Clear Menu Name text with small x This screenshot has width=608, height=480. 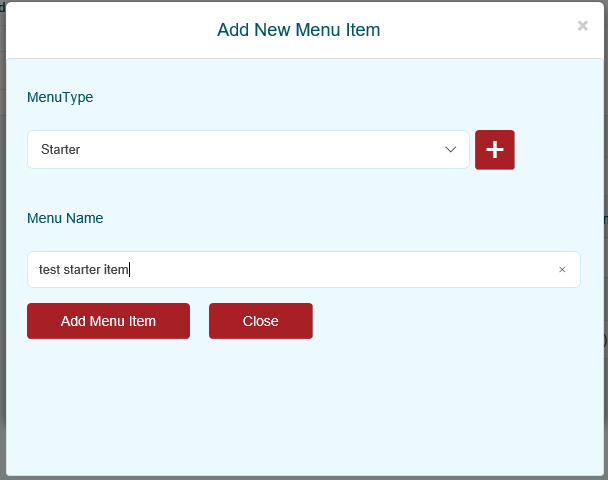click(x=562, y=269)
